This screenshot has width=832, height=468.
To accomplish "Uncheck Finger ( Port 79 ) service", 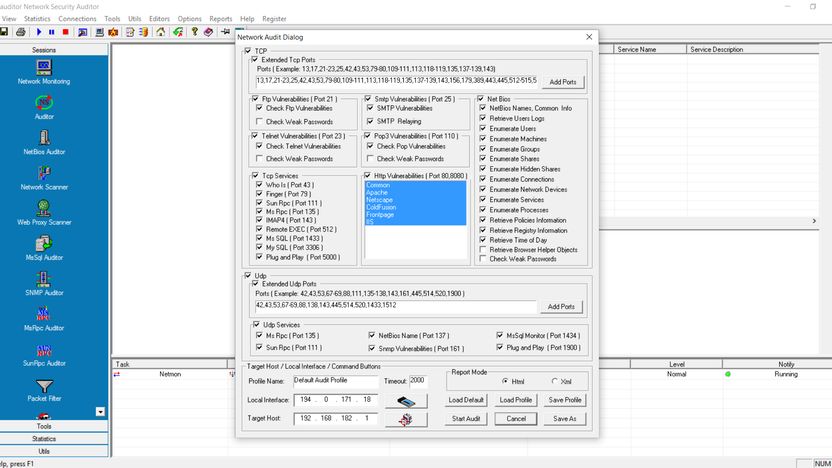I will (259, 194).
